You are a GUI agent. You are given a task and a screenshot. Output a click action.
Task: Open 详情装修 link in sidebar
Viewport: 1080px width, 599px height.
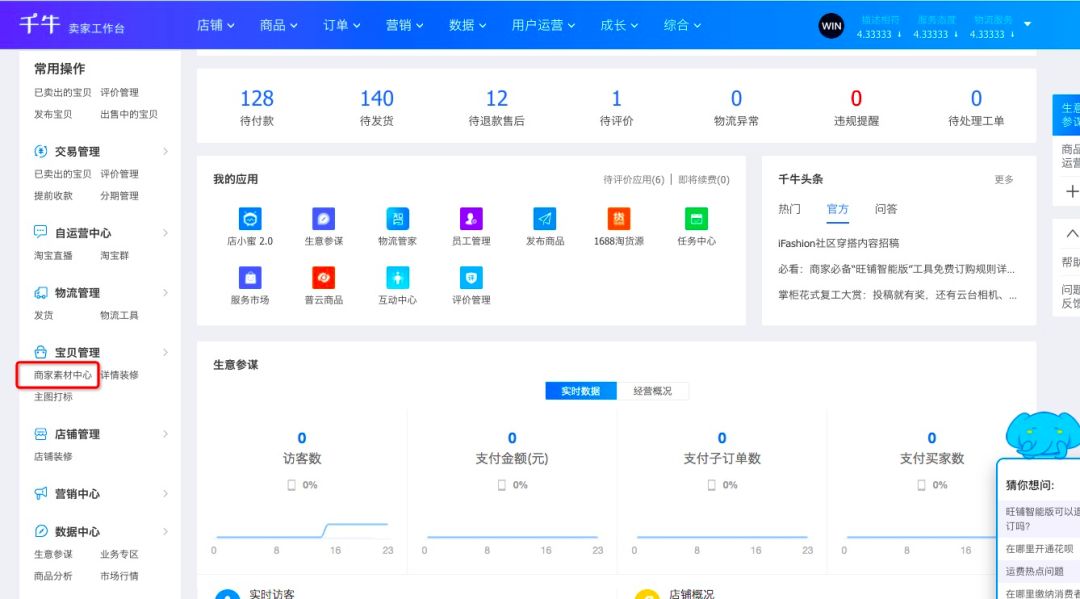(119, 375)
